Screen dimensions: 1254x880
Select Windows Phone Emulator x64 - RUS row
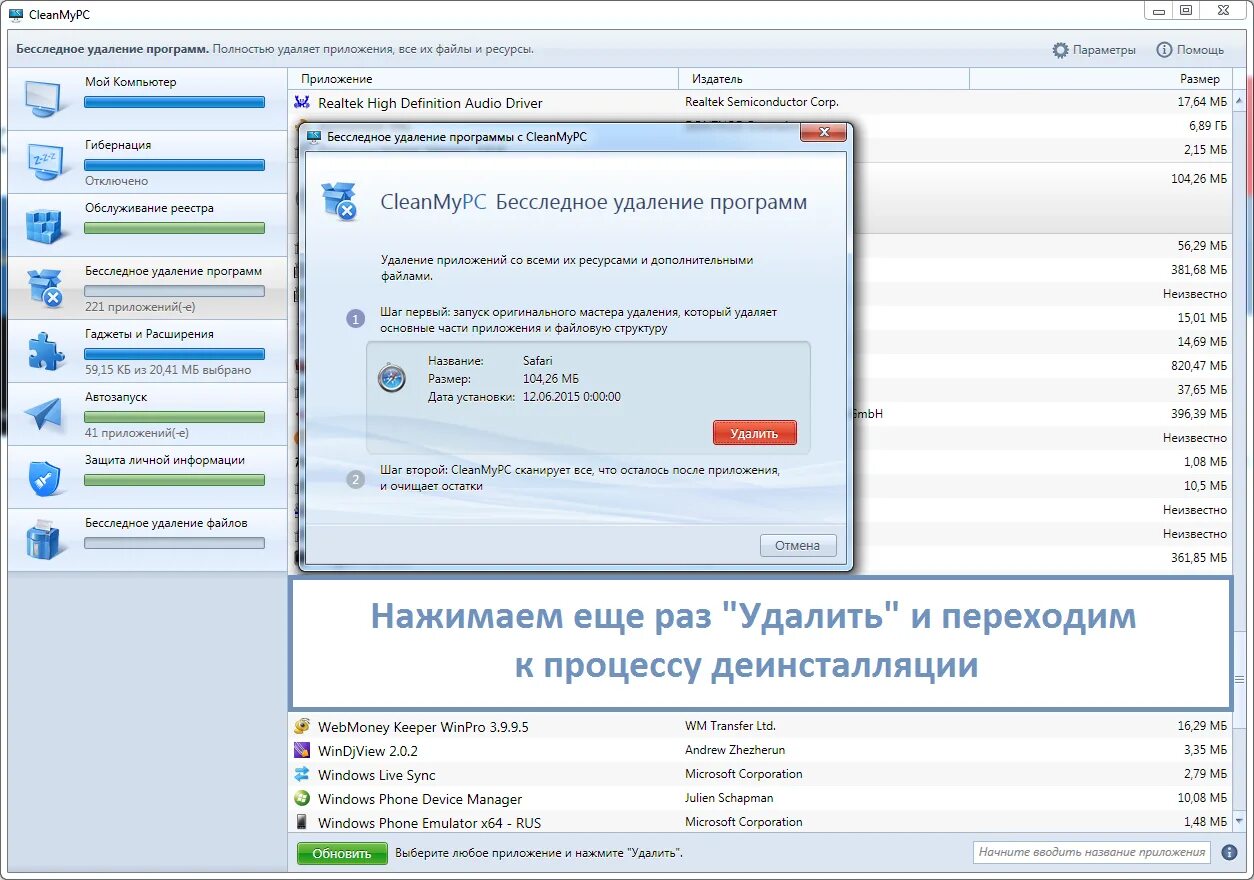point(760,822)
